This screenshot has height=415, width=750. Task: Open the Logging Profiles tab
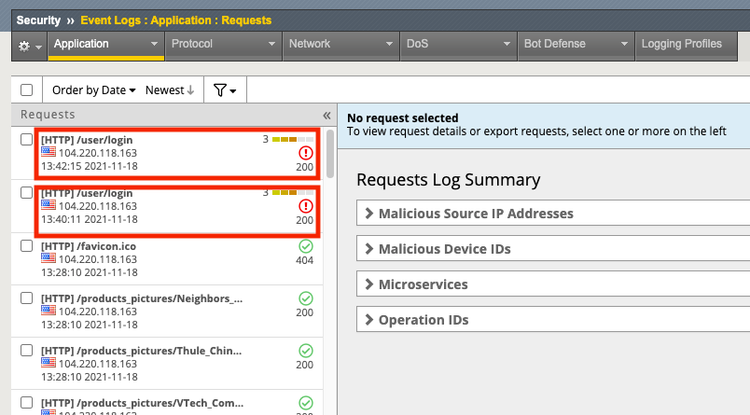pyautogui.click(x=692, y=44)
